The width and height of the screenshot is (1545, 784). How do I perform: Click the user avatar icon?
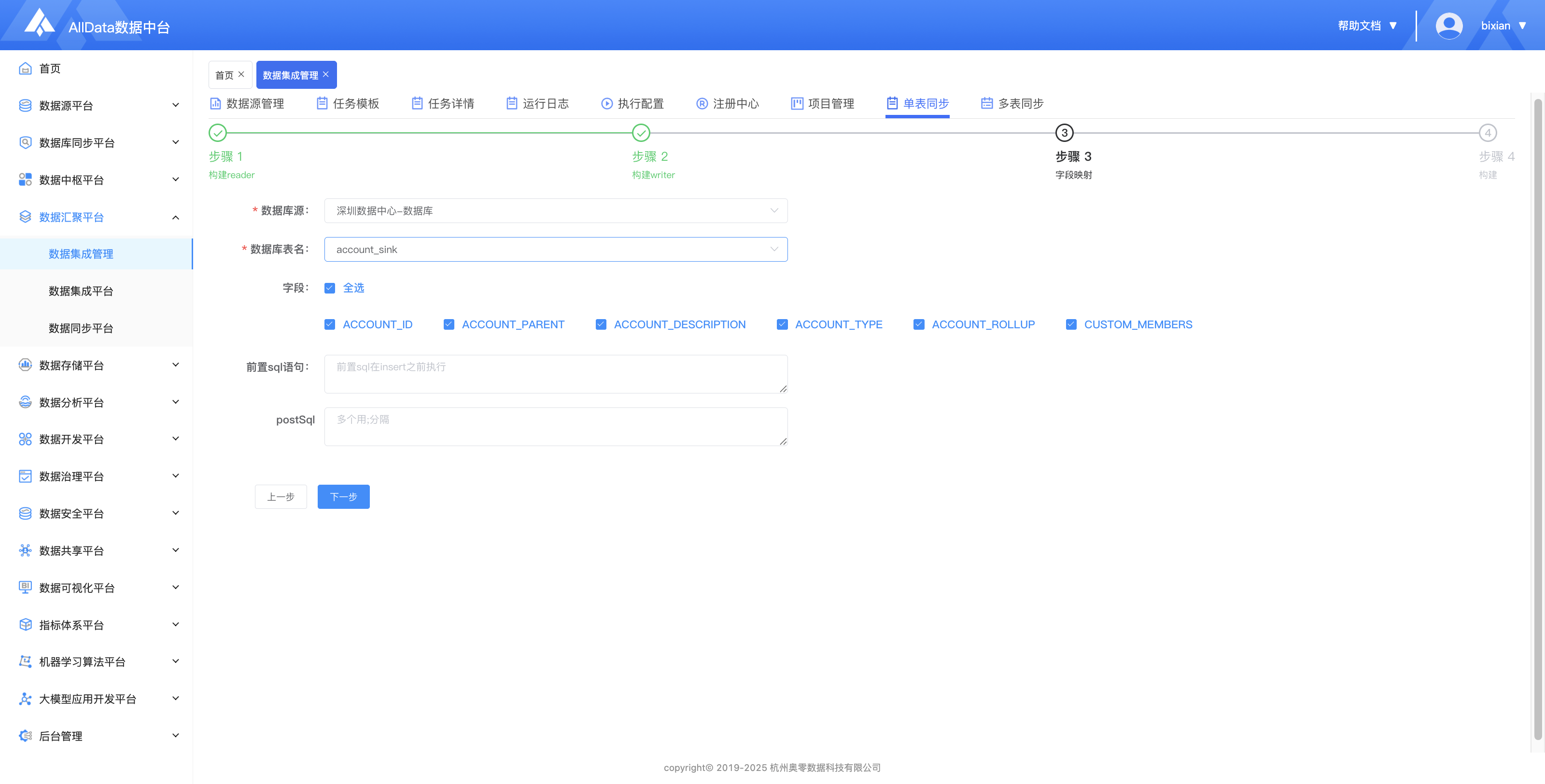[x=1448, y=26]
